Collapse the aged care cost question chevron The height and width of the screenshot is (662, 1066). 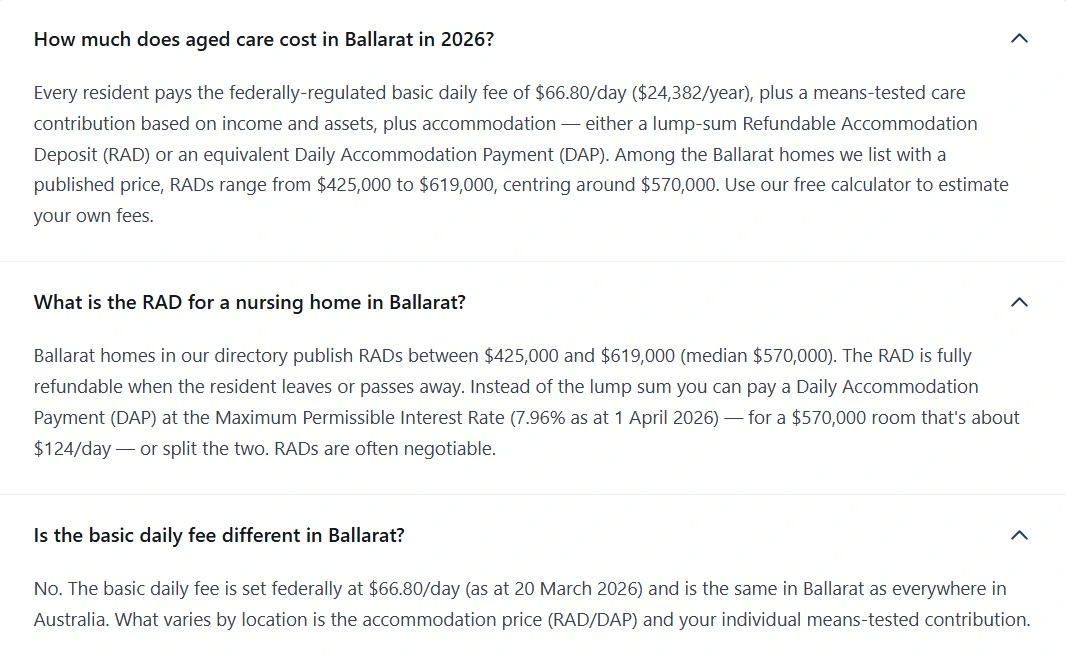(1019, 39)
